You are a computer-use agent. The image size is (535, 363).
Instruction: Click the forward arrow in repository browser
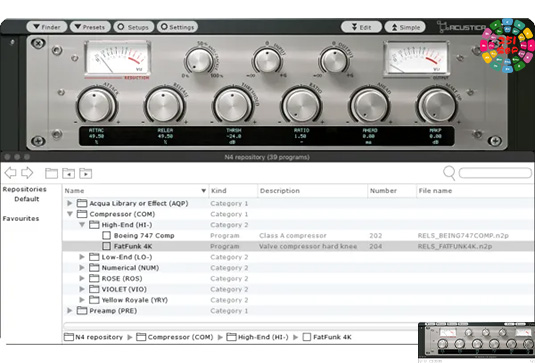[27, 173]
